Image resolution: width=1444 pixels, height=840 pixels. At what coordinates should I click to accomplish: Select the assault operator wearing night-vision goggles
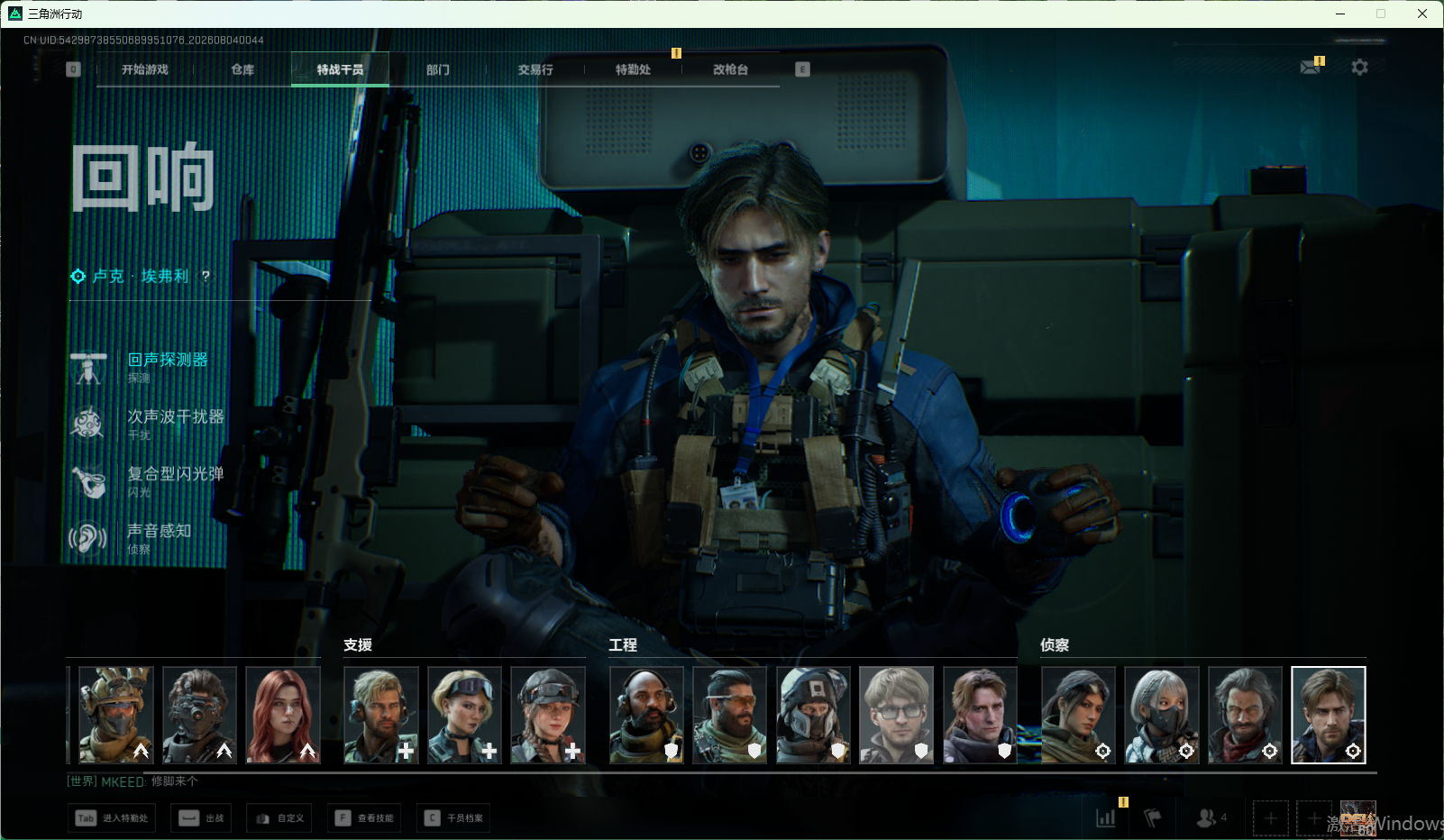199,715
